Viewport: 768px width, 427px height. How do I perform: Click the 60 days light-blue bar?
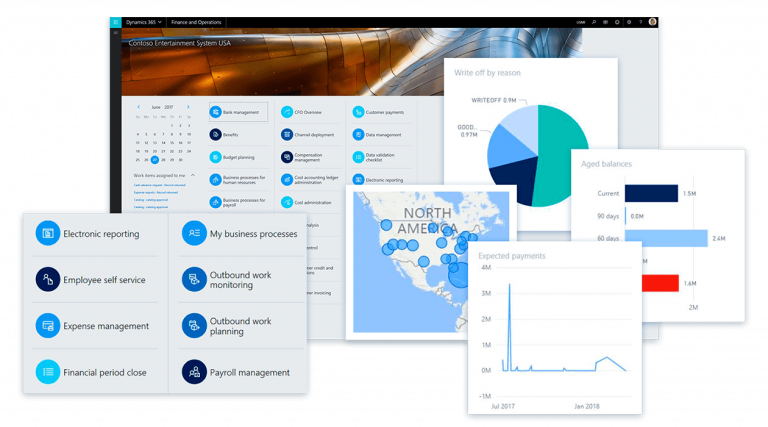[667, 238]
